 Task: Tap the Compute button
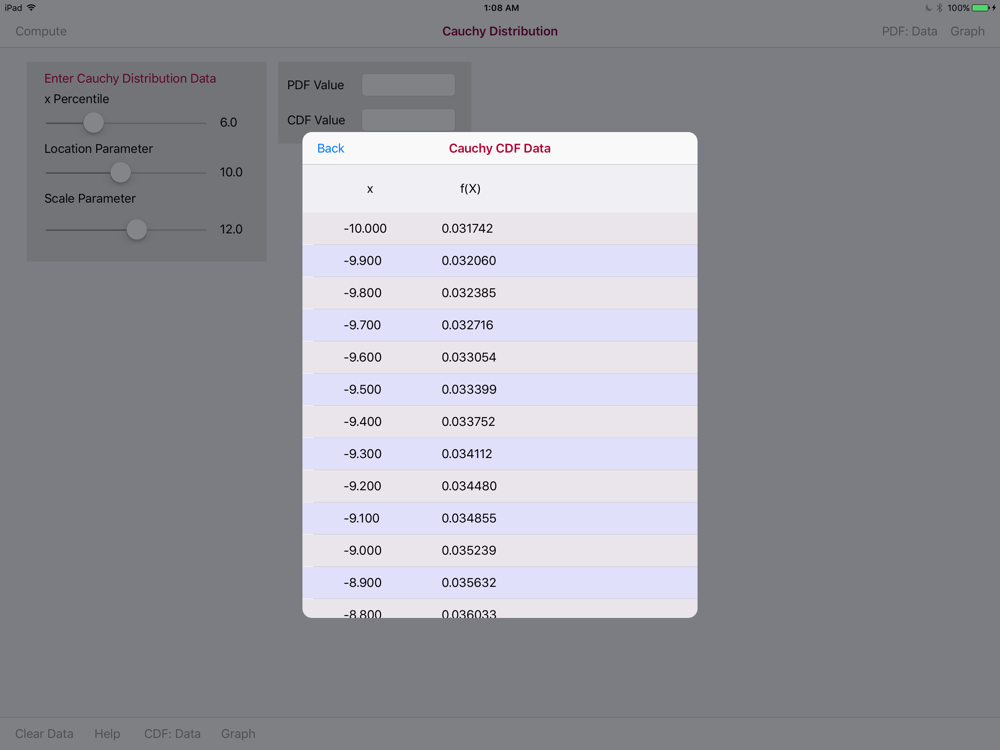(41, 31)
